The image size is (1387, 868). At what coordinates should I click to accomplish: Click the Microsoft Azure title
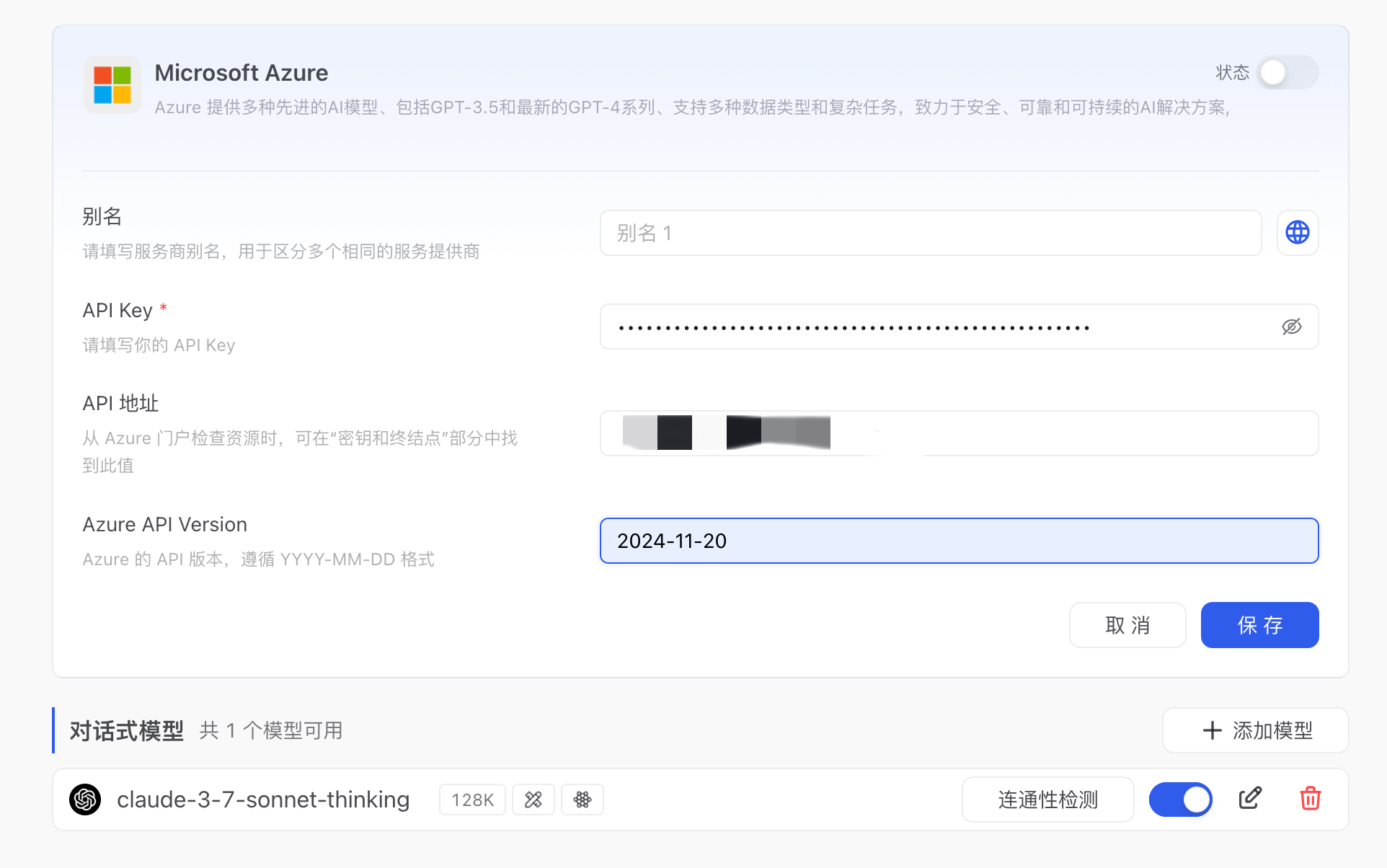[241, 73]
